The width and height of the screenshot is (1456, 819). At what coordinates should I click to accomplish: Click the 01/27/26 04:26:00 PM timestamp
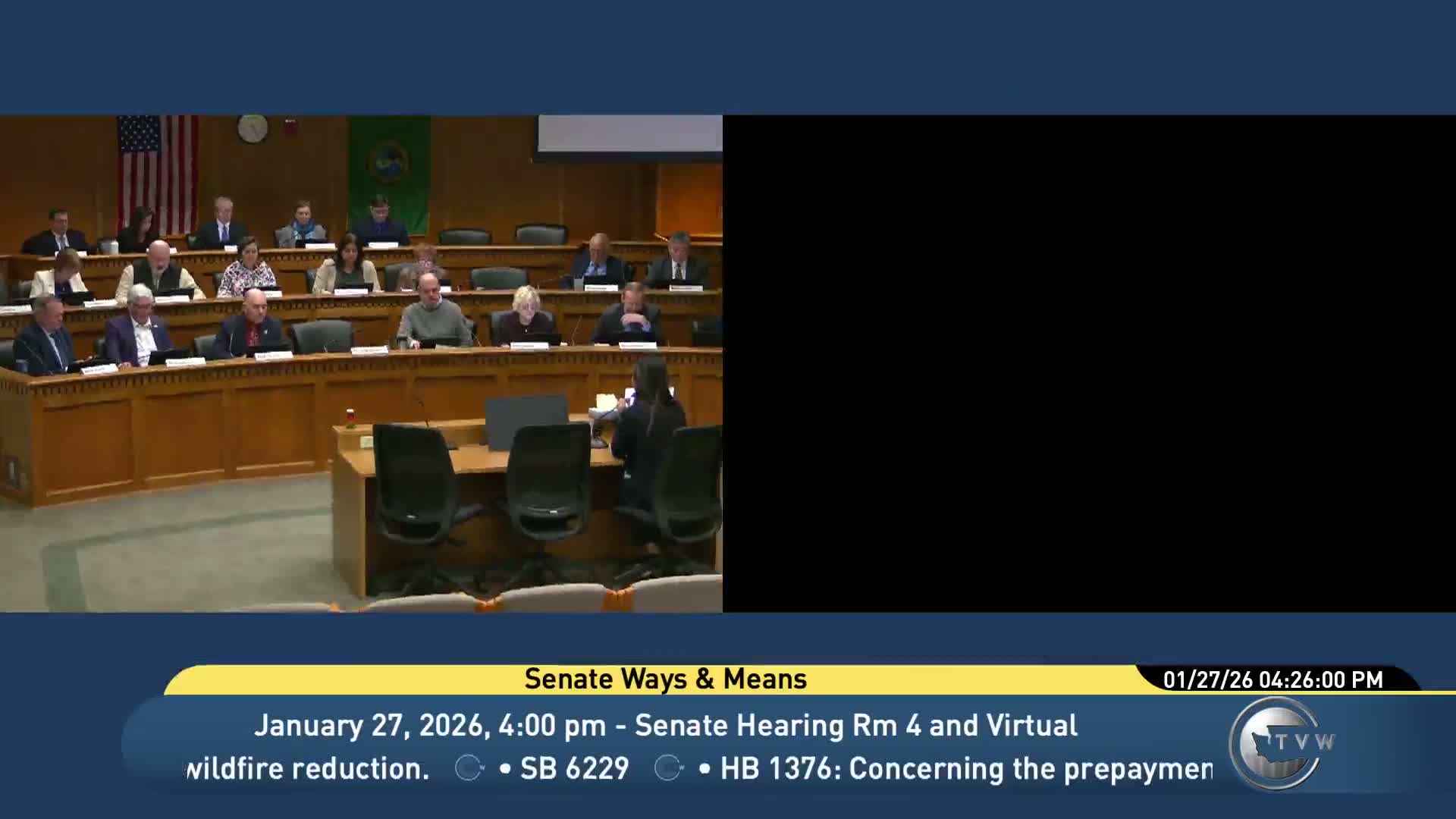pyautogui.click(x=1272, y=679)
